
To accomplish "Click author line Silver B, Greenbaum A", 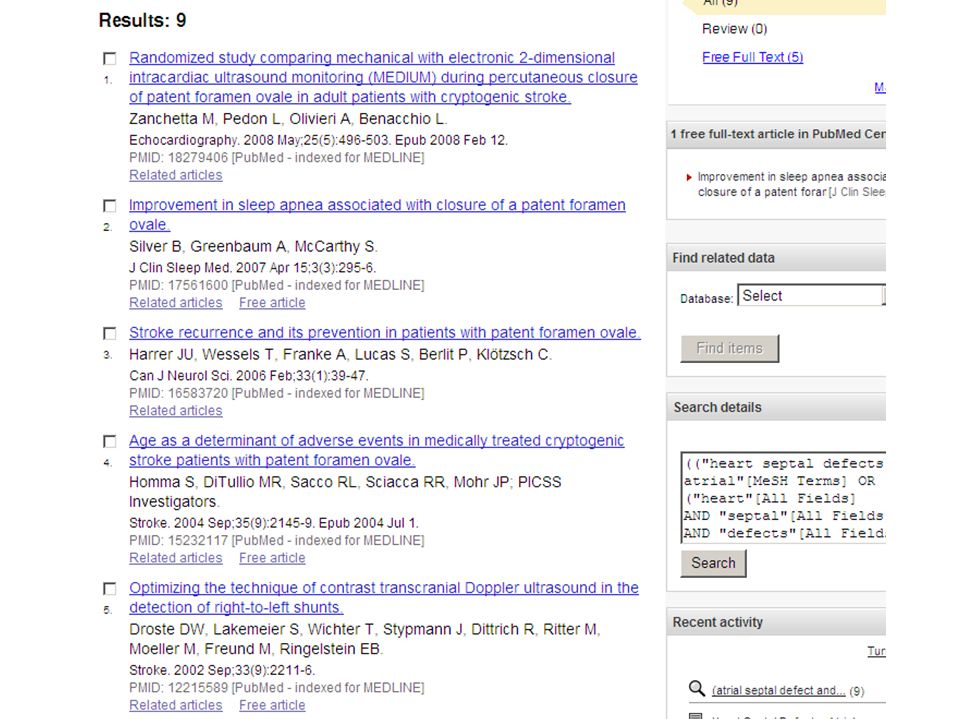I will (253, 246).
